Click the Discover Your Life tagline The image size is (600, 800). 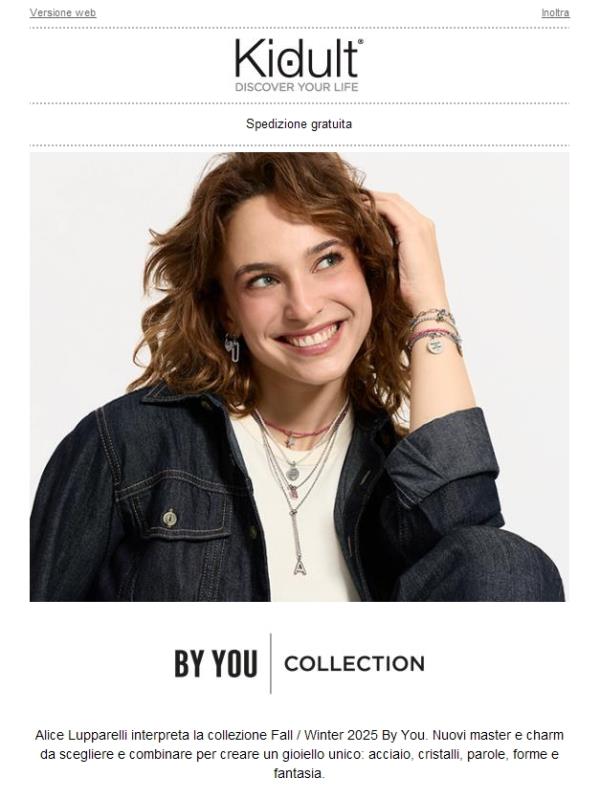tap(296, 87)
